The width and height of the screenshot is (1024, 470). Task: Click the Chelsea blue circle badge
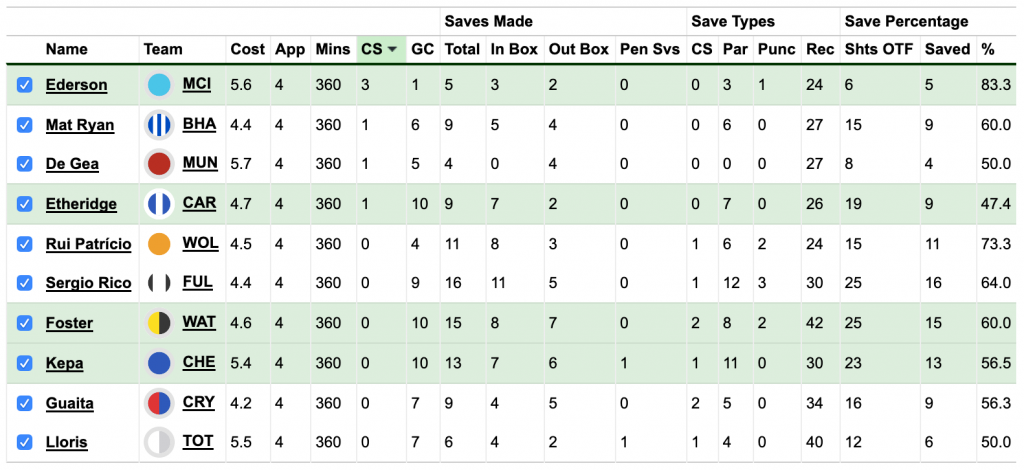click(159, 363)
